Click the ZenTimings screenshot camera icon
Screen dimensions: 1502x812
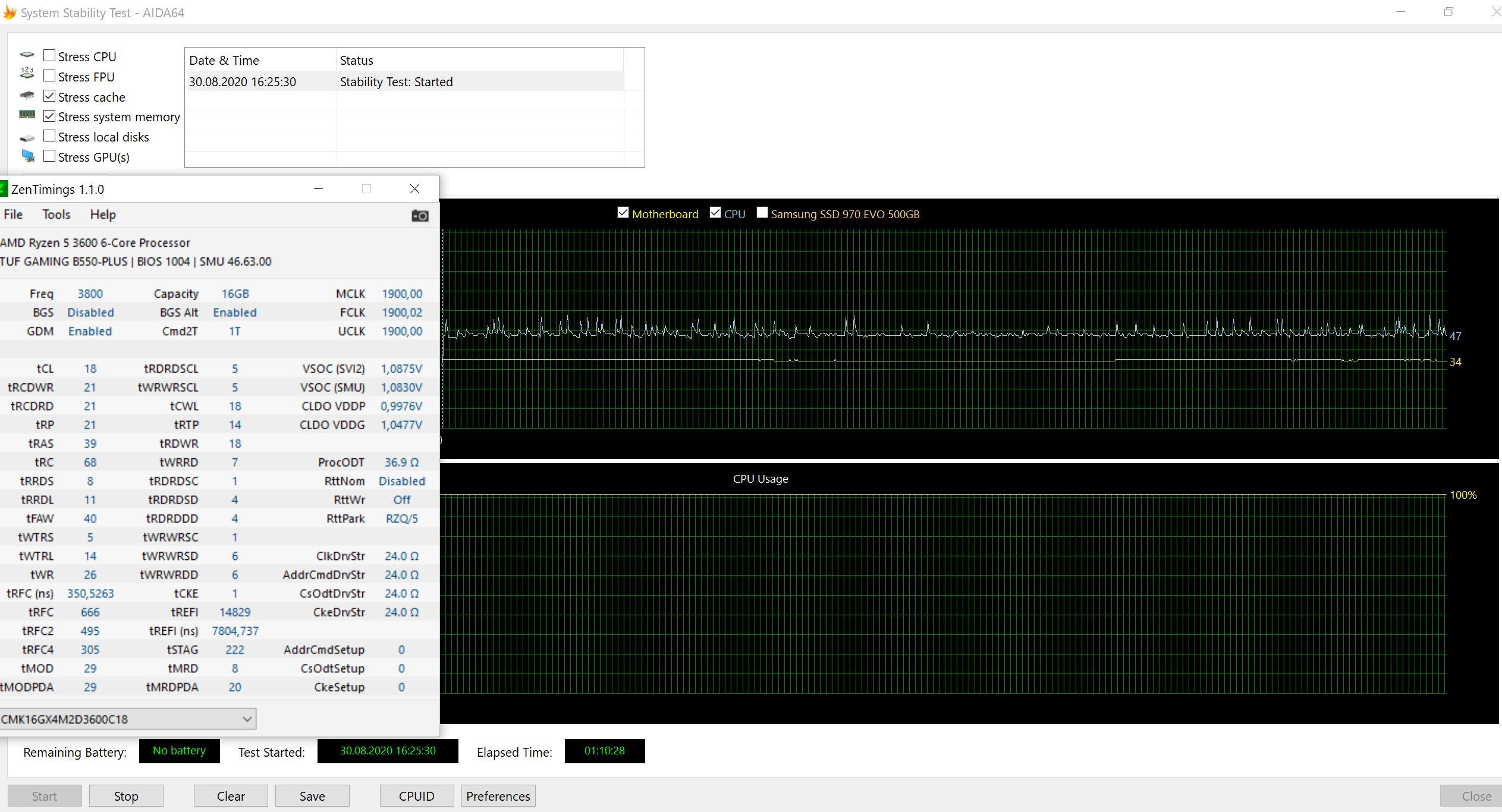click(420, 215)
